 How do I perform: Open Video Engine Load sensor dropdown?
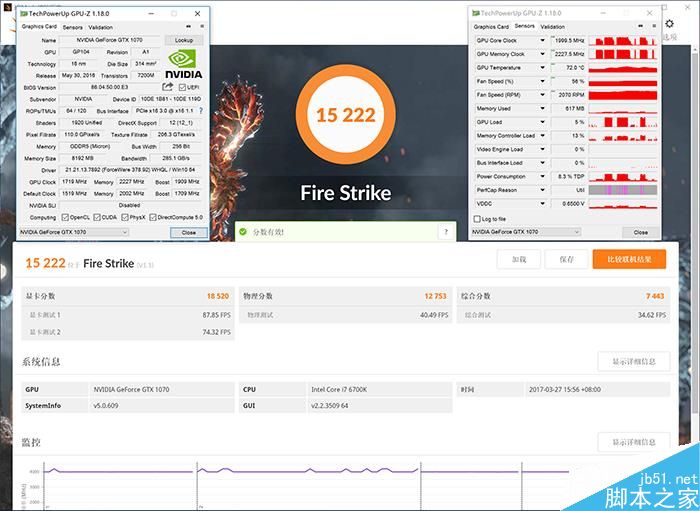(x=542, y=149)
